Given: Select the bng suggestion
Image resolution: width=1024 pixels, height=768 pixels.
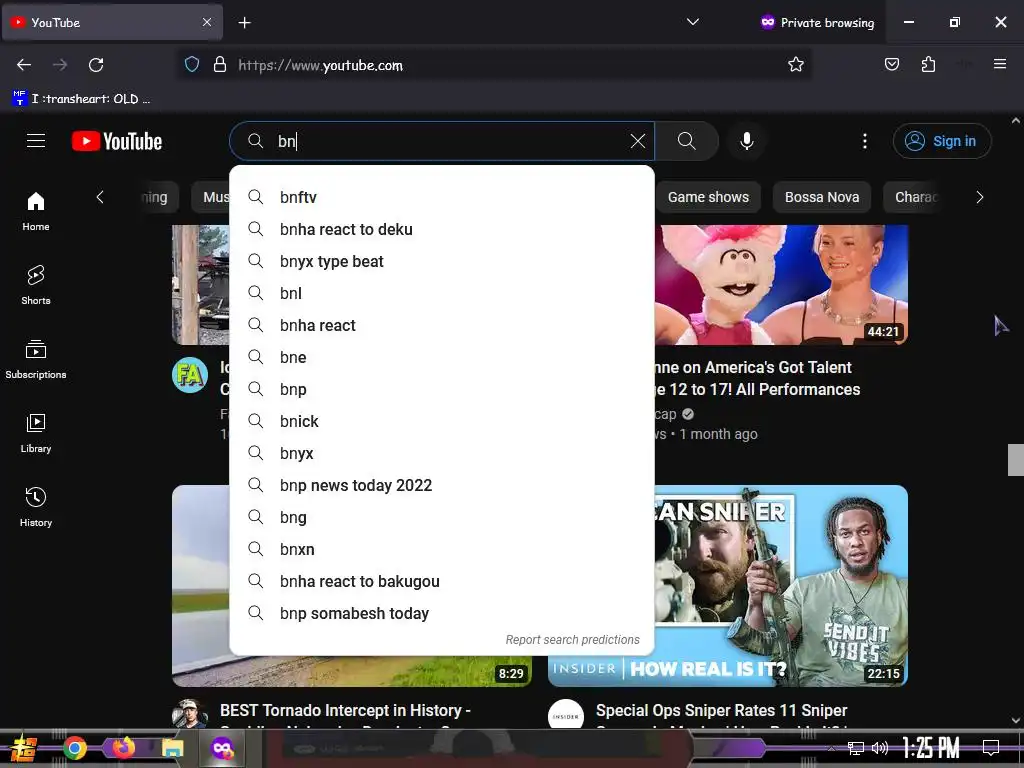Looking at the screenshot, I should tap(442, 517).
